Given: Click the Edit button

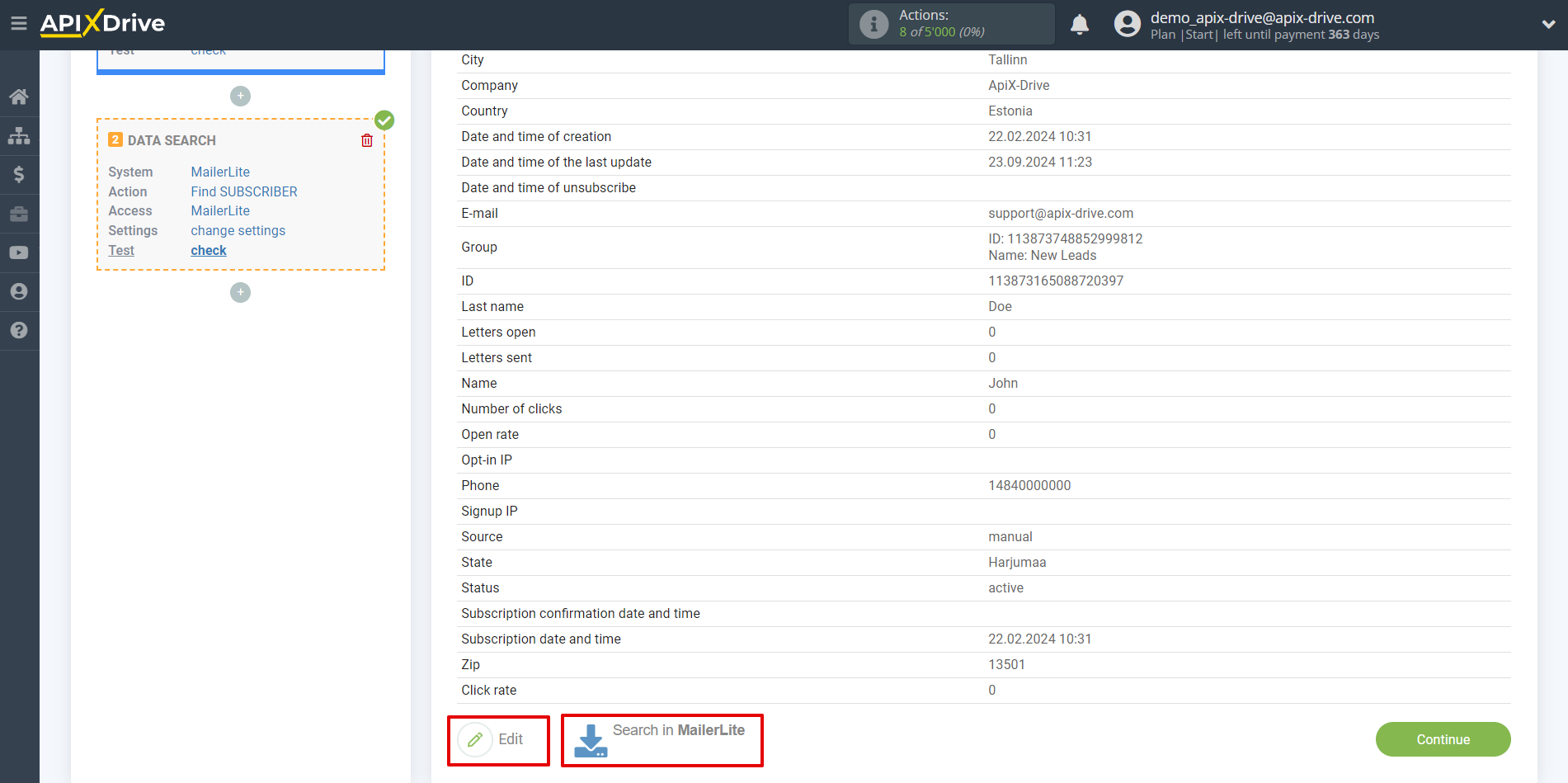Looking at the screenshot, I should click(x=498, y=740).
